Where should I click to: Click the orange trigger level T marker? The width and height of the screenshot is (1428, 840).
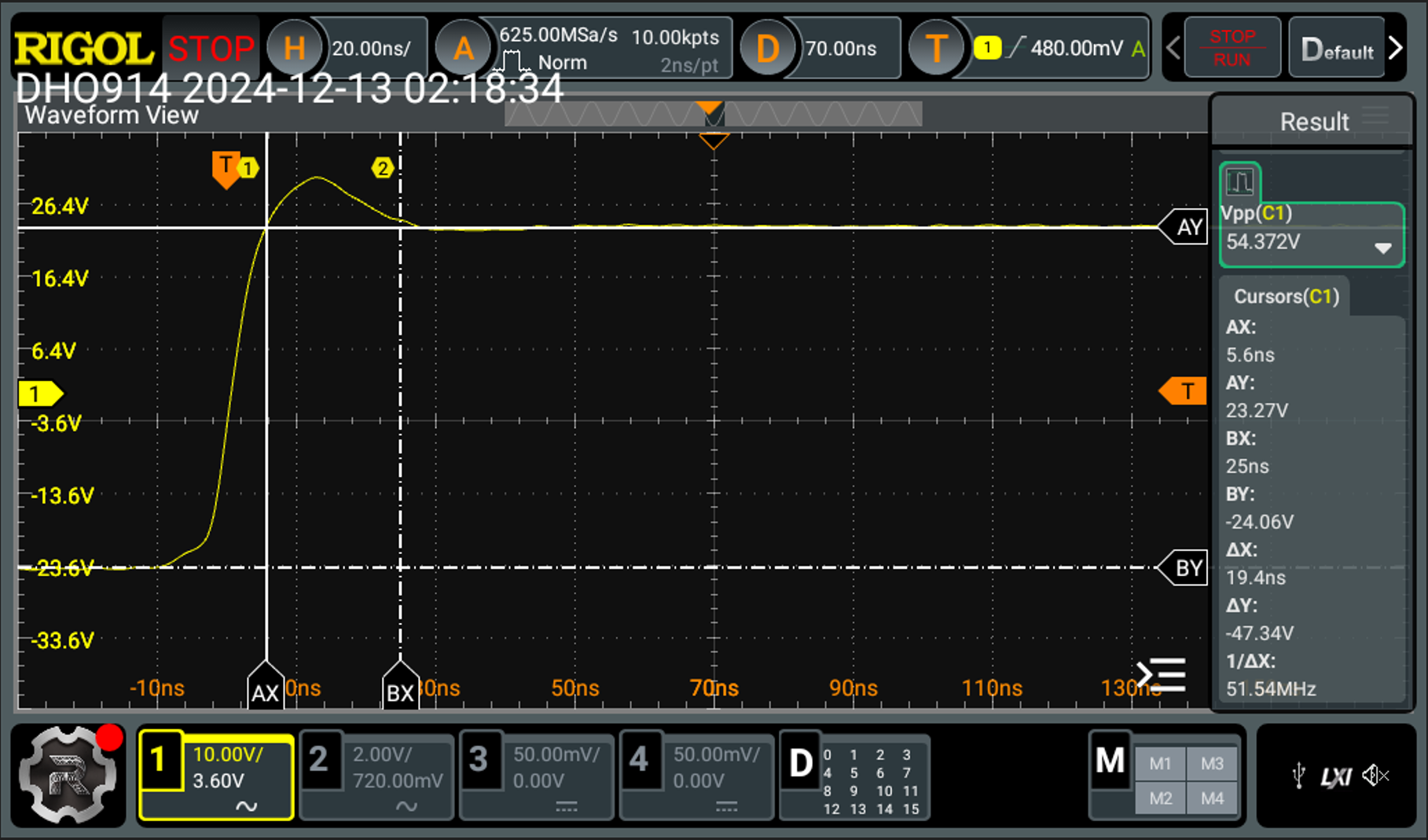tap(1184, 391)
